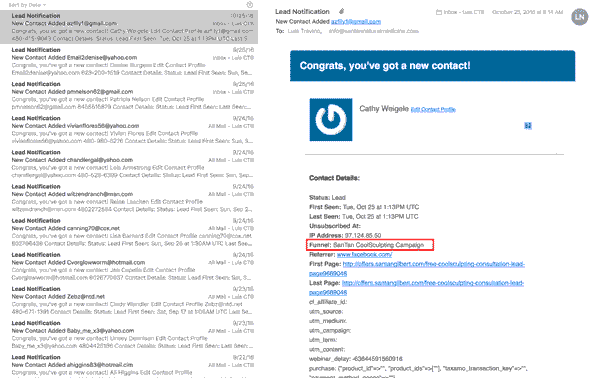The height and width of the screenshot is (378, 600).
Task: Click the Inbox folder icon in header
Action: pos(439,12)
